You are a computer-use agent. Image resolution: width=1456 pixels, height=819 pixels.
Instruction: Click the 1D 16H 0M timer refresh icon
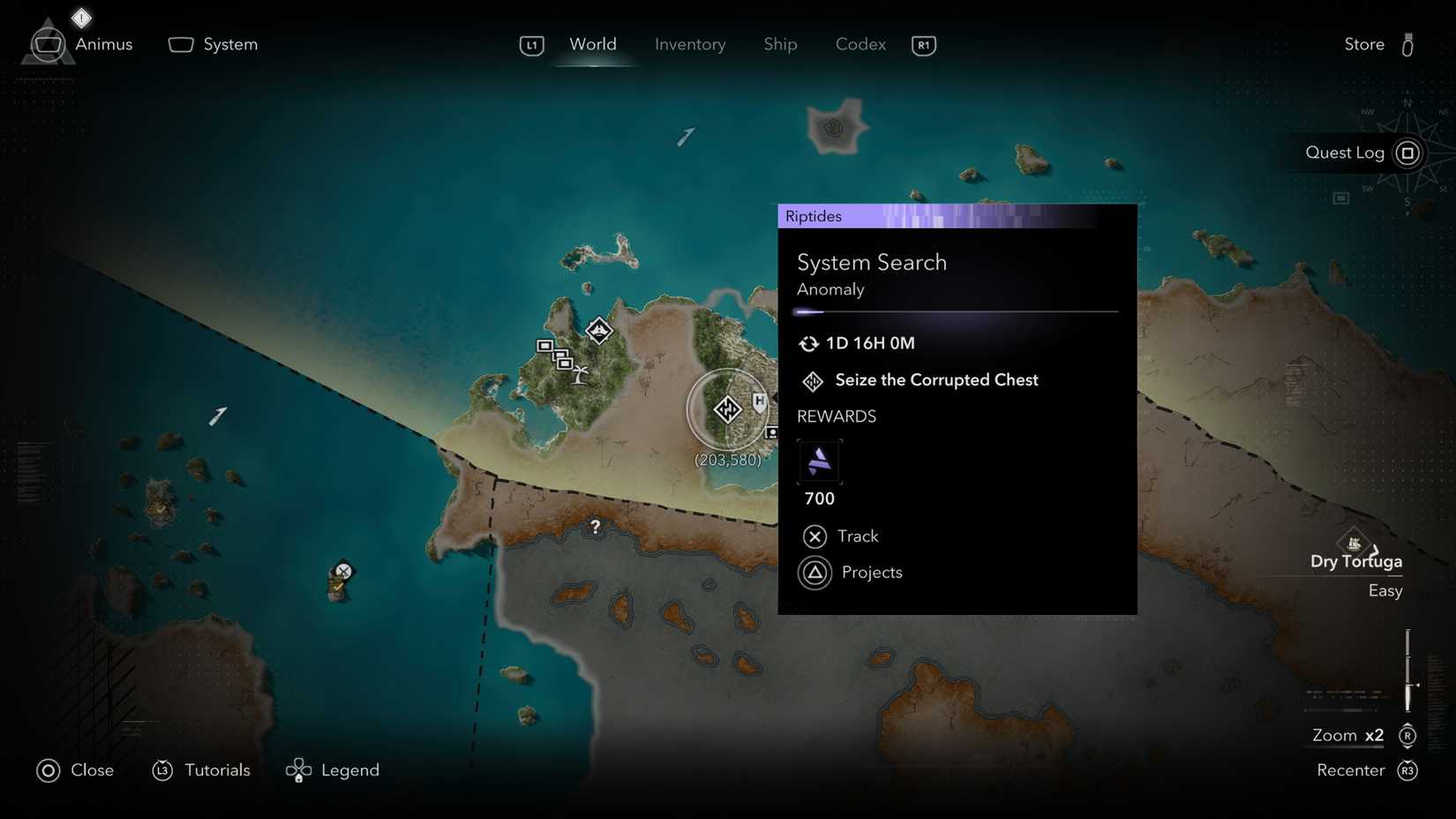[808, 343]
